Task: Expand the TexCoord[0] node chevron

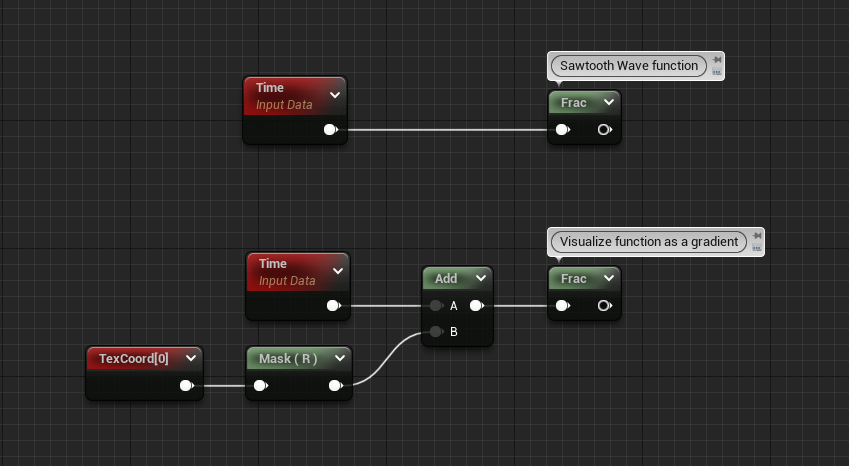Action: coord(191,358)
